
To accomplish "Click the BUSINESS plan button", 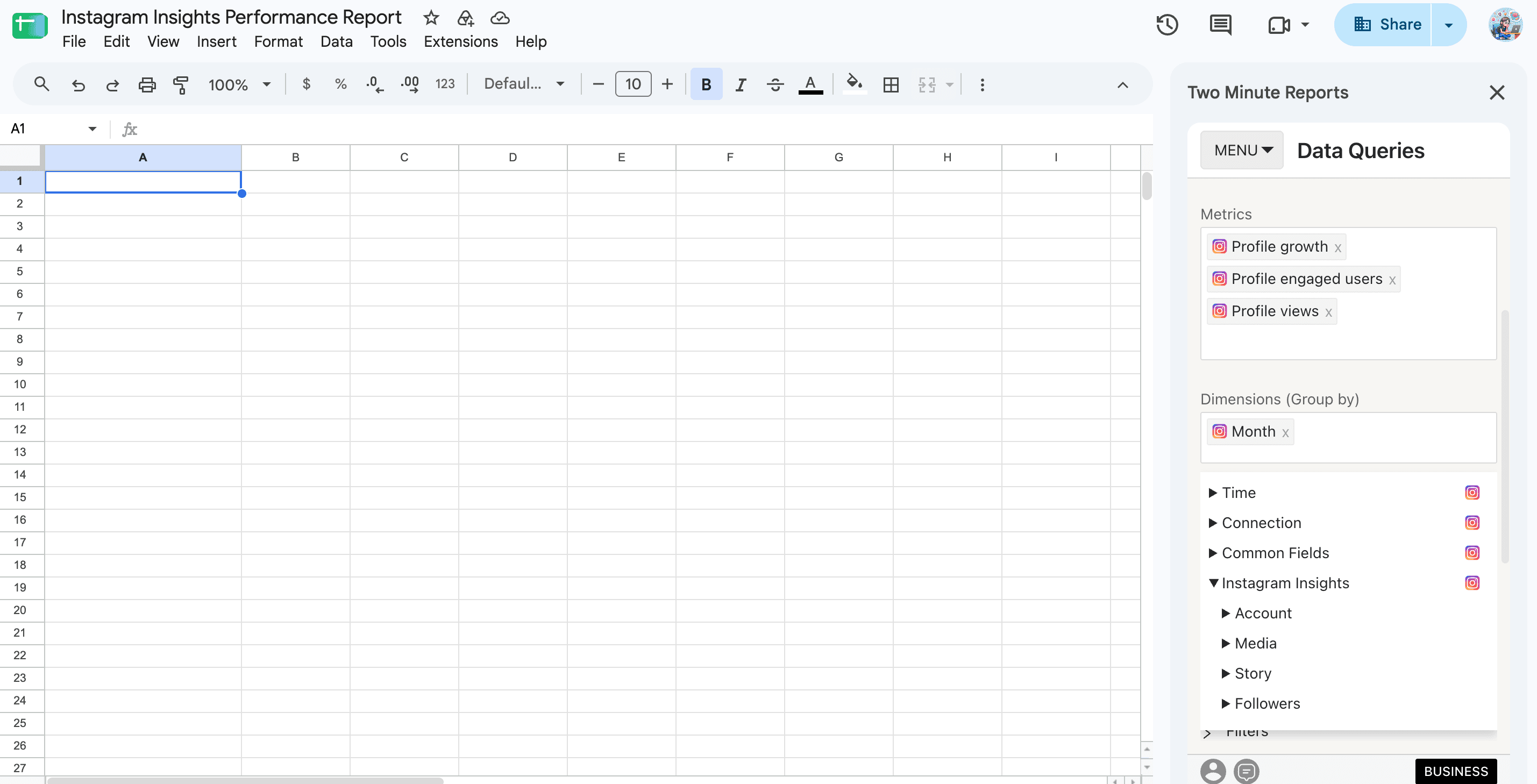I will coord(1456,771).
